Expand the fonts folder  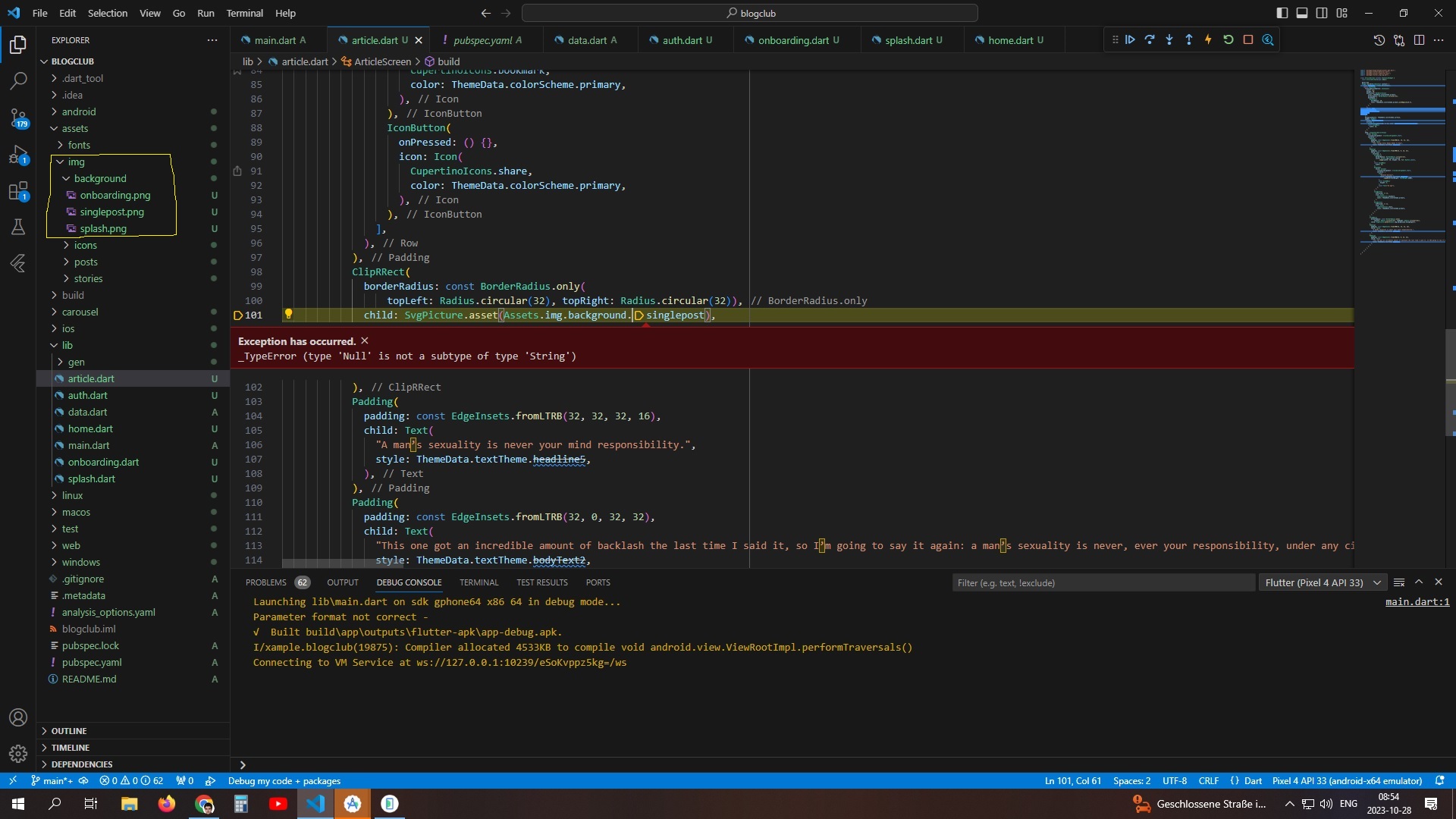pos(79,145)
